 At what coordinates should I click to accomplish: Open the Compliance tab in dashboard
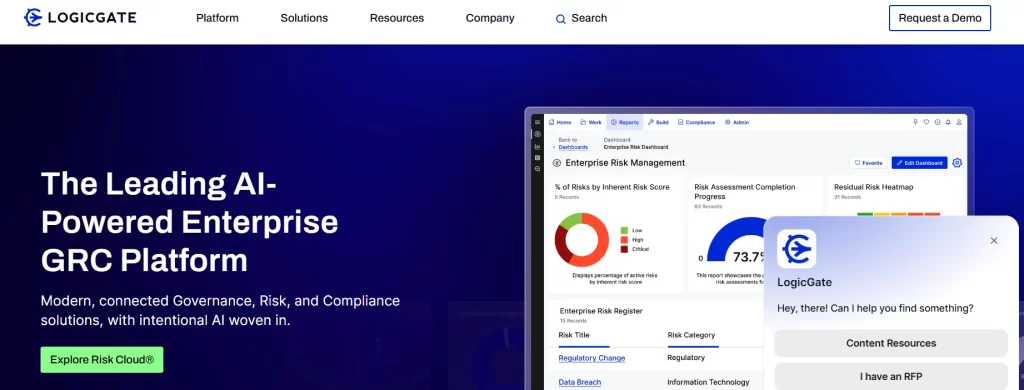pos(696,122)
